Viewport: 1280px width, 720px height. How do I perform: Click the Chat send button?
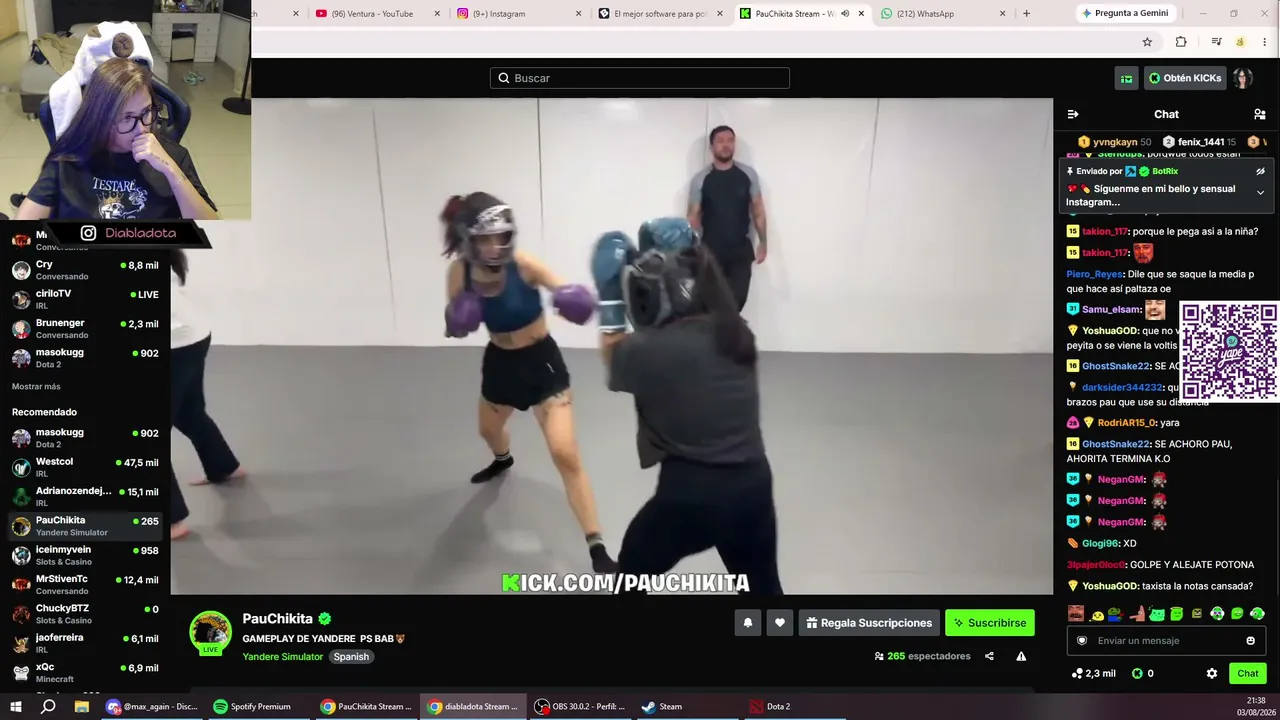tap(1248, 673)
